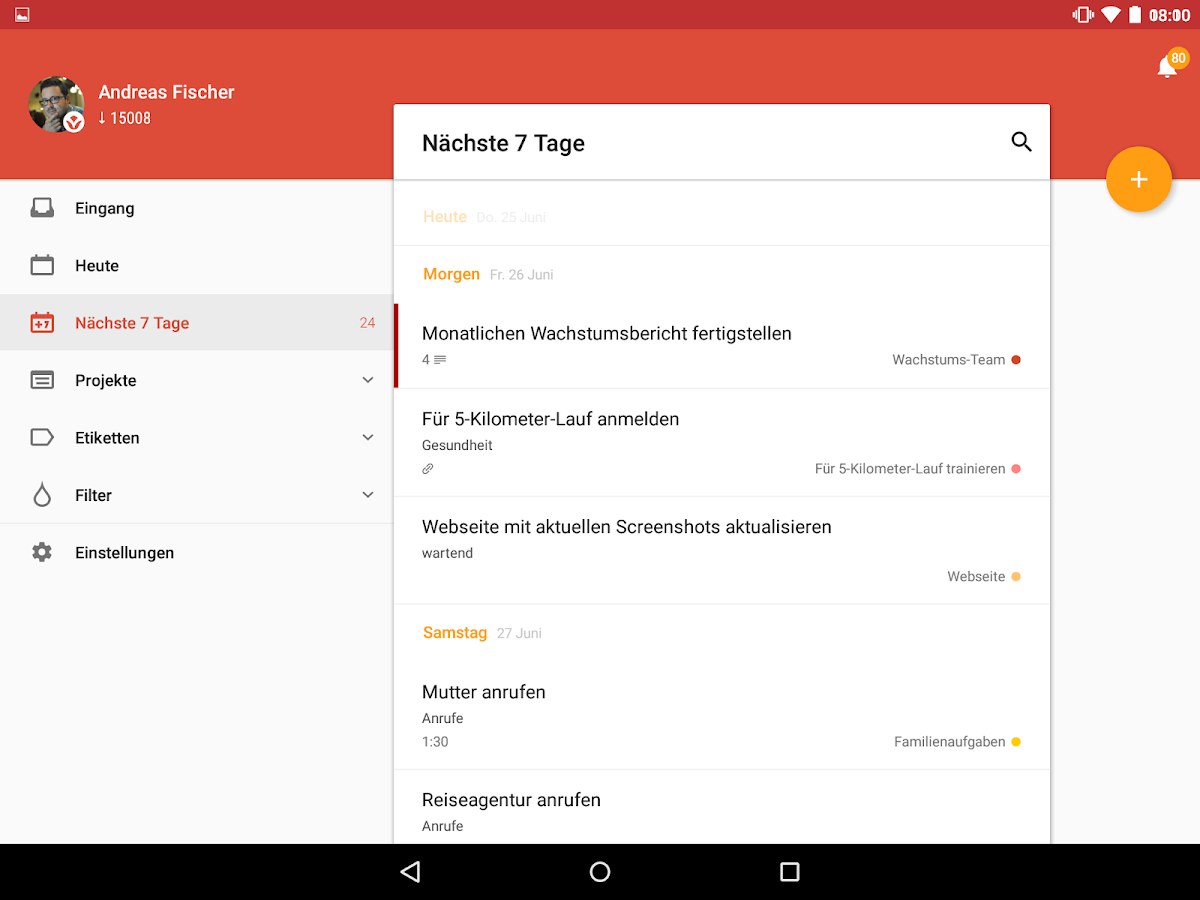The image size is (1200, 900).
Task: Expand the Etiketten section
Action: (367, 437)
